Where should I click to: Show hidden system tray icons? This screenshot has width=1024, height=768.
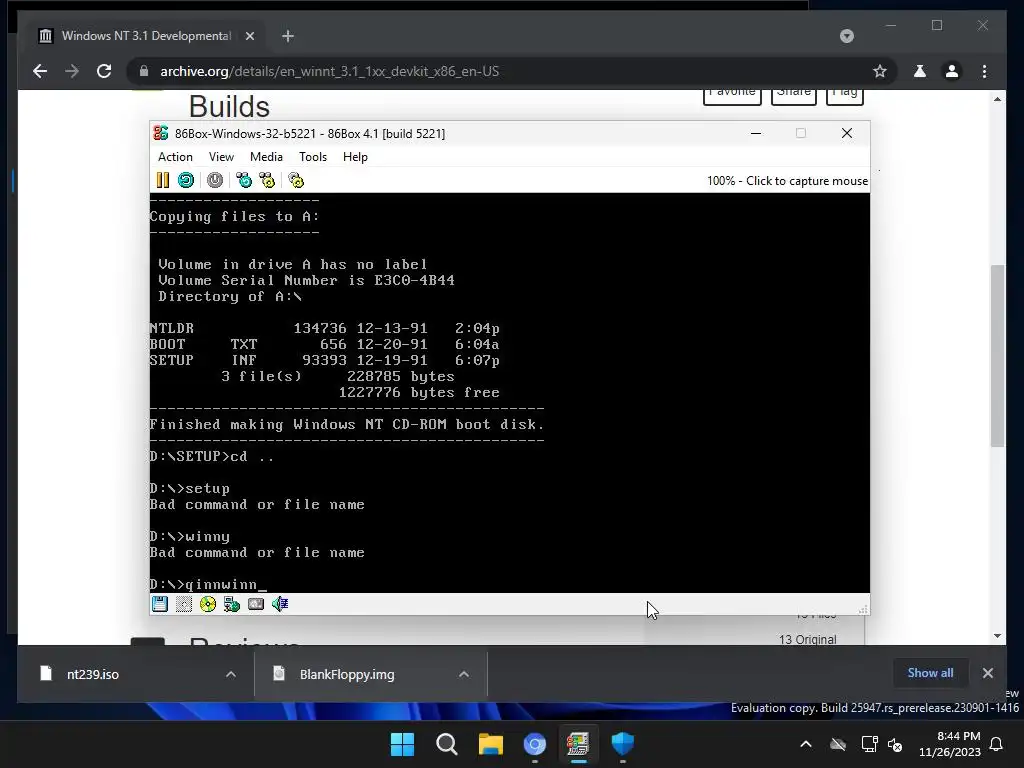(806, 744)
